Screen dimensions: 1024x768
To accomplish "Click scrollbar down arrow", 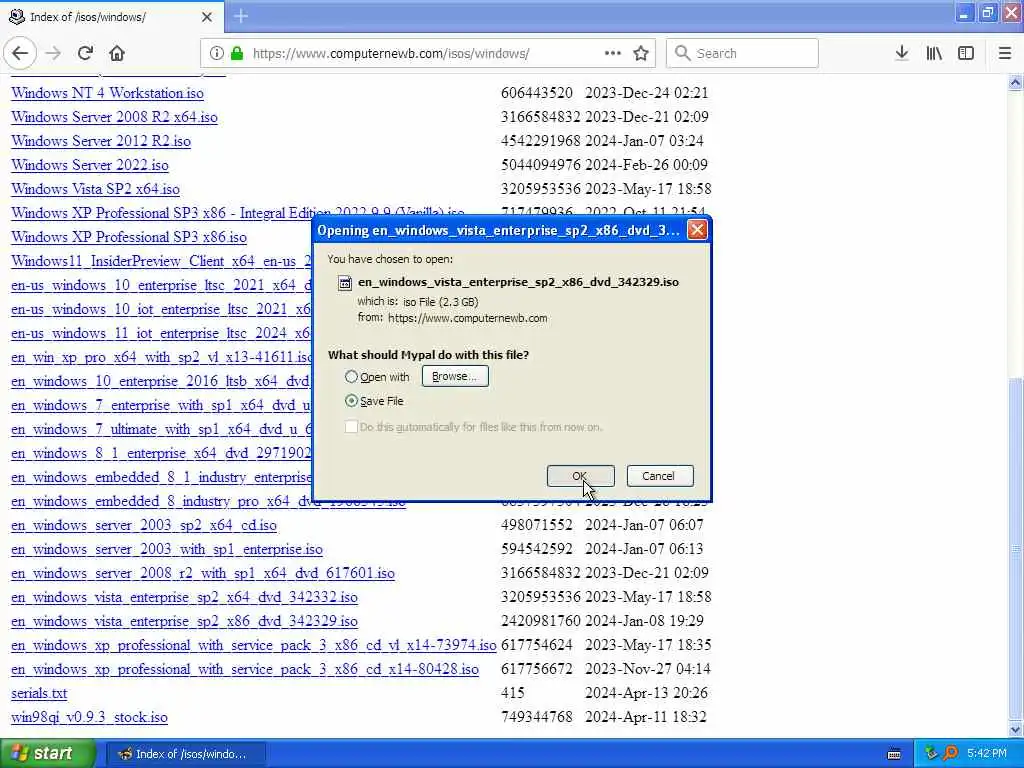I will click(1015, 729).
